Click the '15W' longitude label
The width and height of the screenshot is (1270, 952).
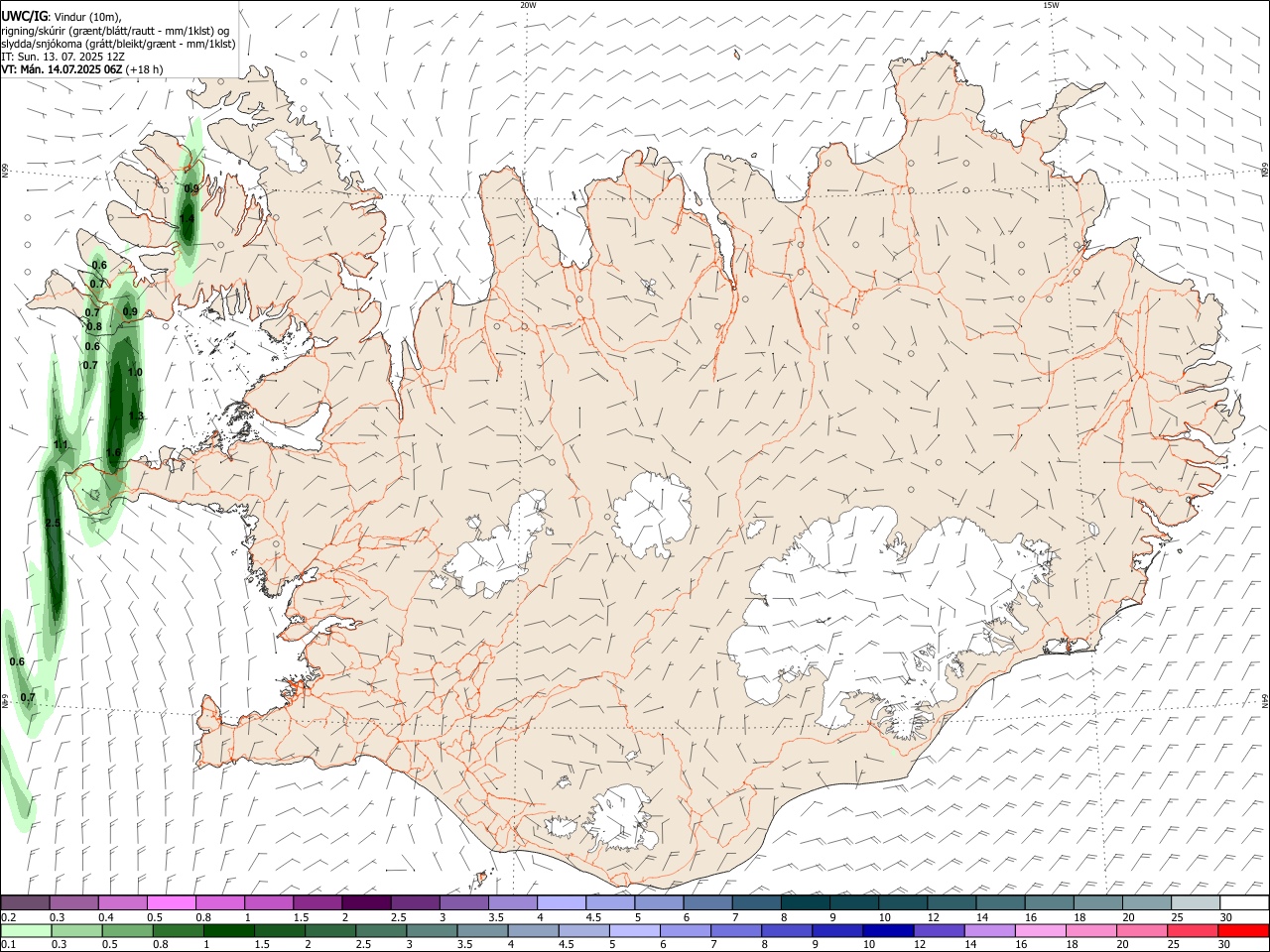(x=1051, y=5)
